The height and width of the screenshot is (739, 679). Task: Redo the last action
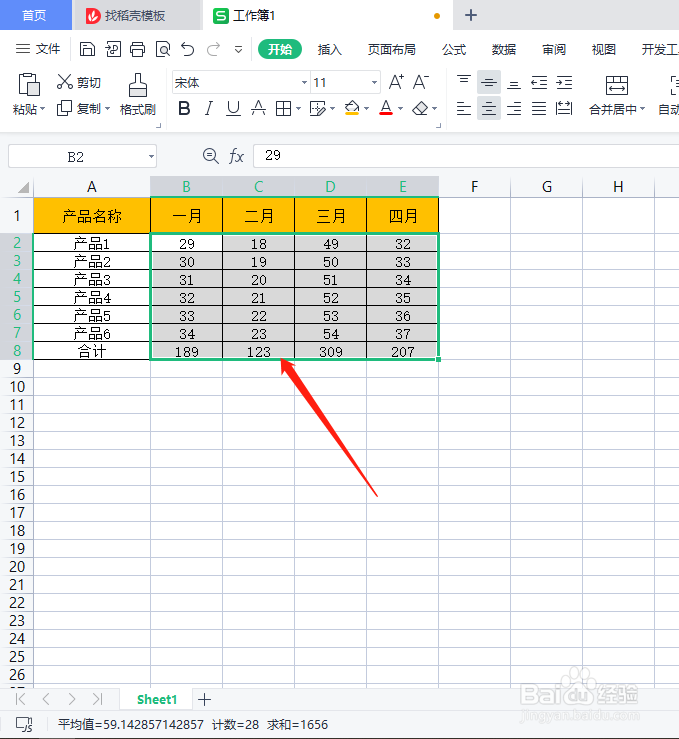tap(213, 49)
